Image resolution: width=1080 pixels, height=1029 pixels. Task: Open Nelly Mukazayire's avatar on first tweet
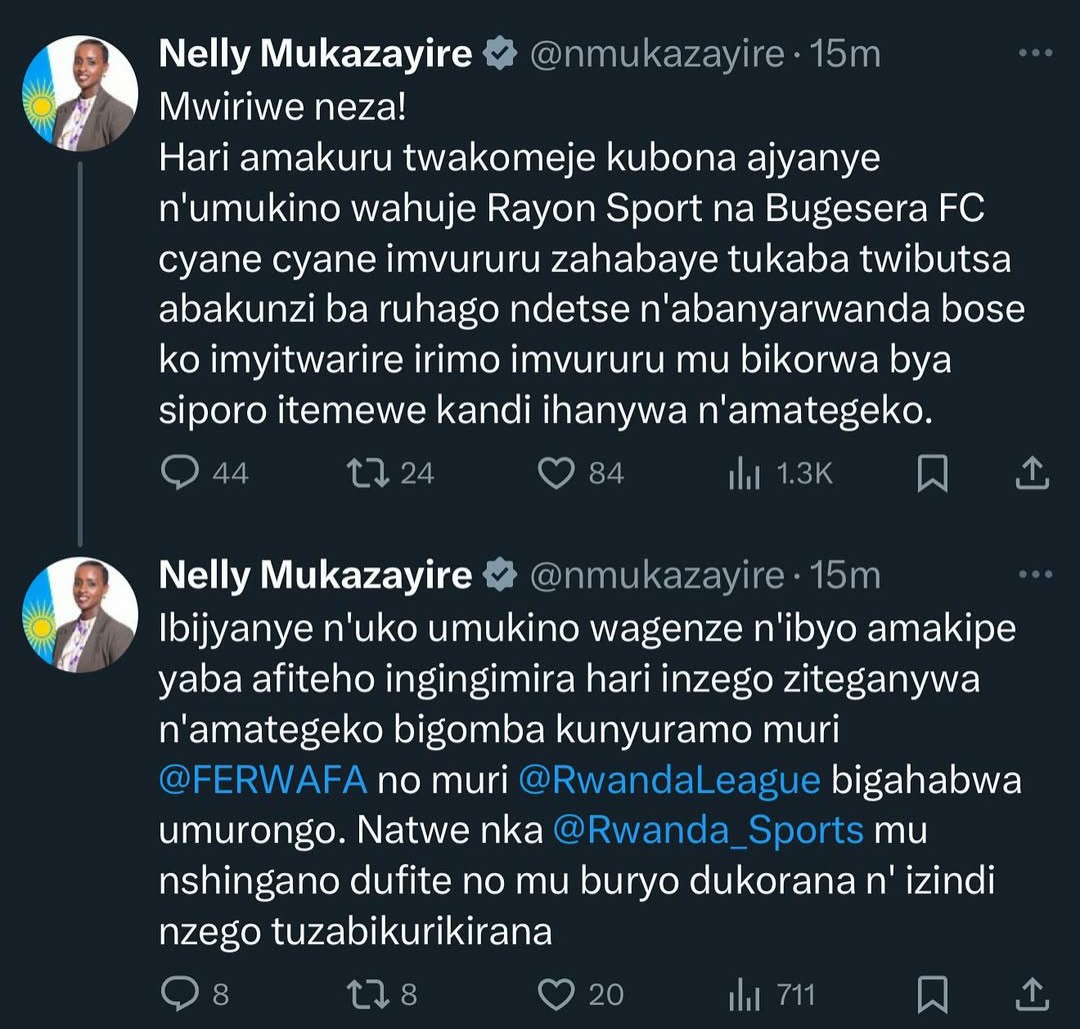pyautogui.click(x=80, y=93)
